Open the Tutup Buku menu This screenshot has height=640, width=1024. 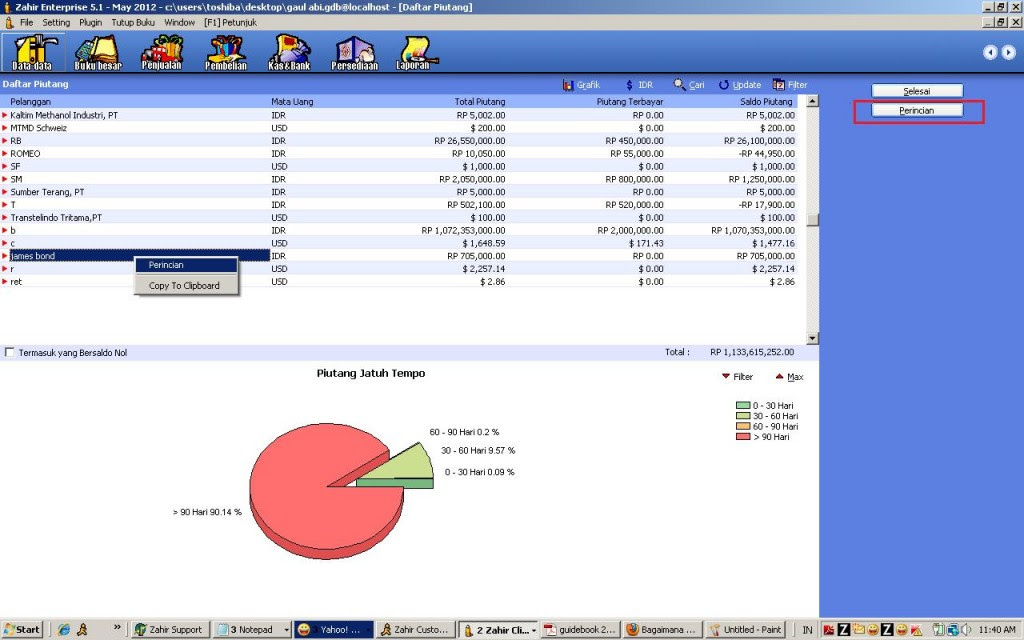click(x=133, y=22)
